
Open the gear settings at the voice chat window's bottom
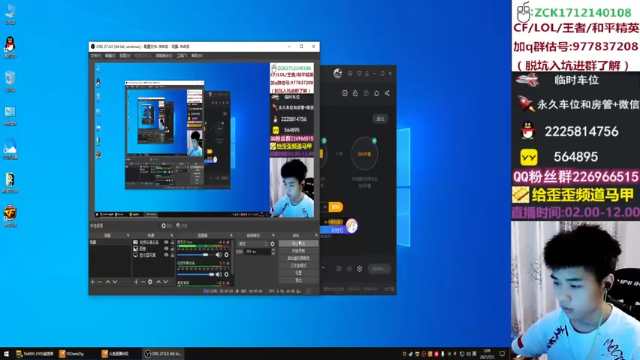click(360, 269)
